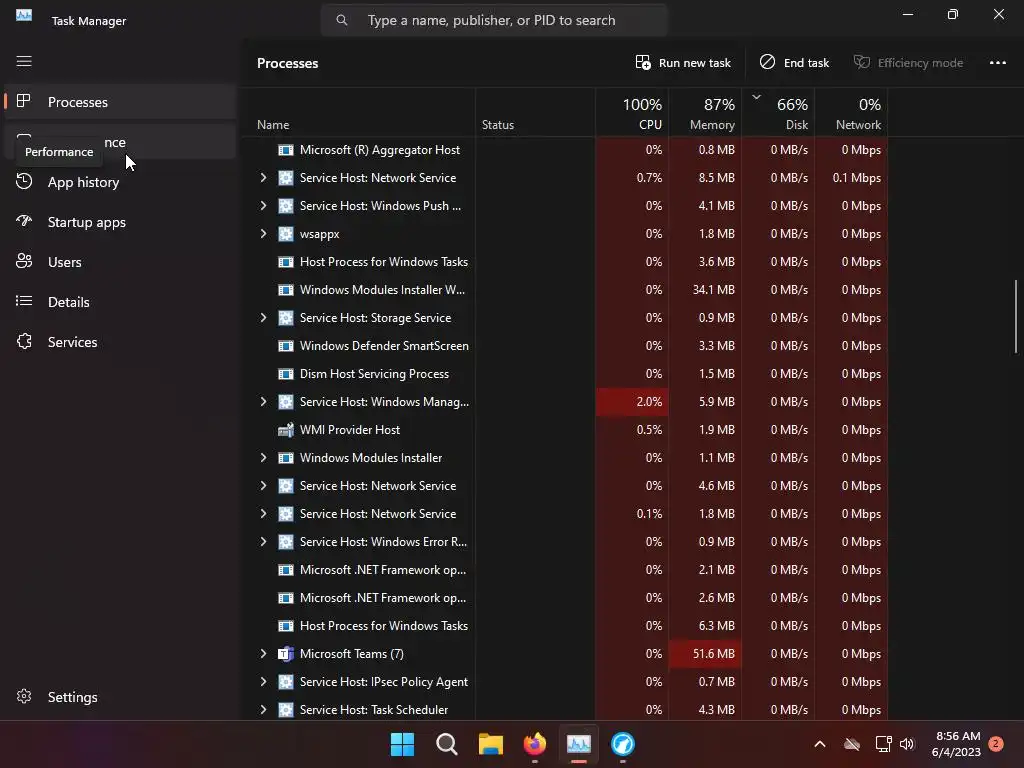Expand the Windows Modules Installer group
The width and height of the screenshot is (1024, 768).
point(263,458)
